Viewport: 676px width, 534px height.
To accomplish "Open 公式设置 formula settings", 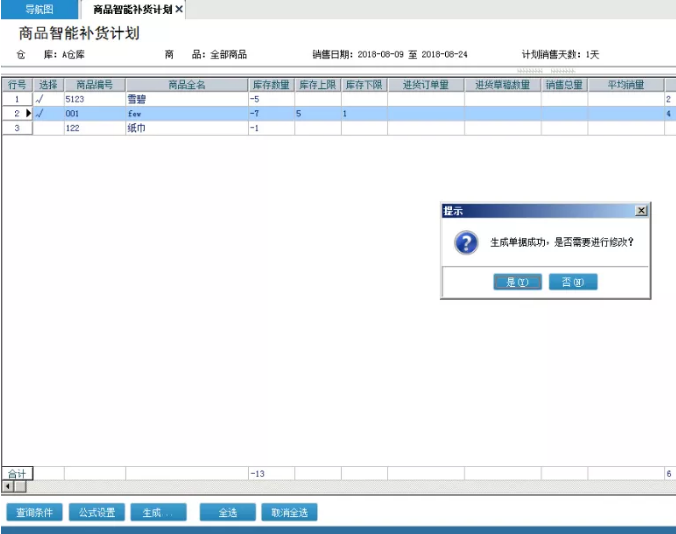I will [97, 512].
